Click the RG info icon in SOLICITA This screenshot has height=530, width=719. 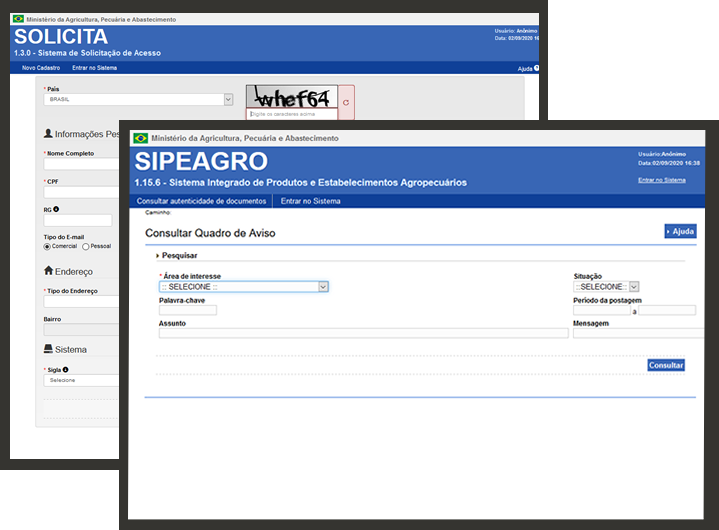[56, 209]
